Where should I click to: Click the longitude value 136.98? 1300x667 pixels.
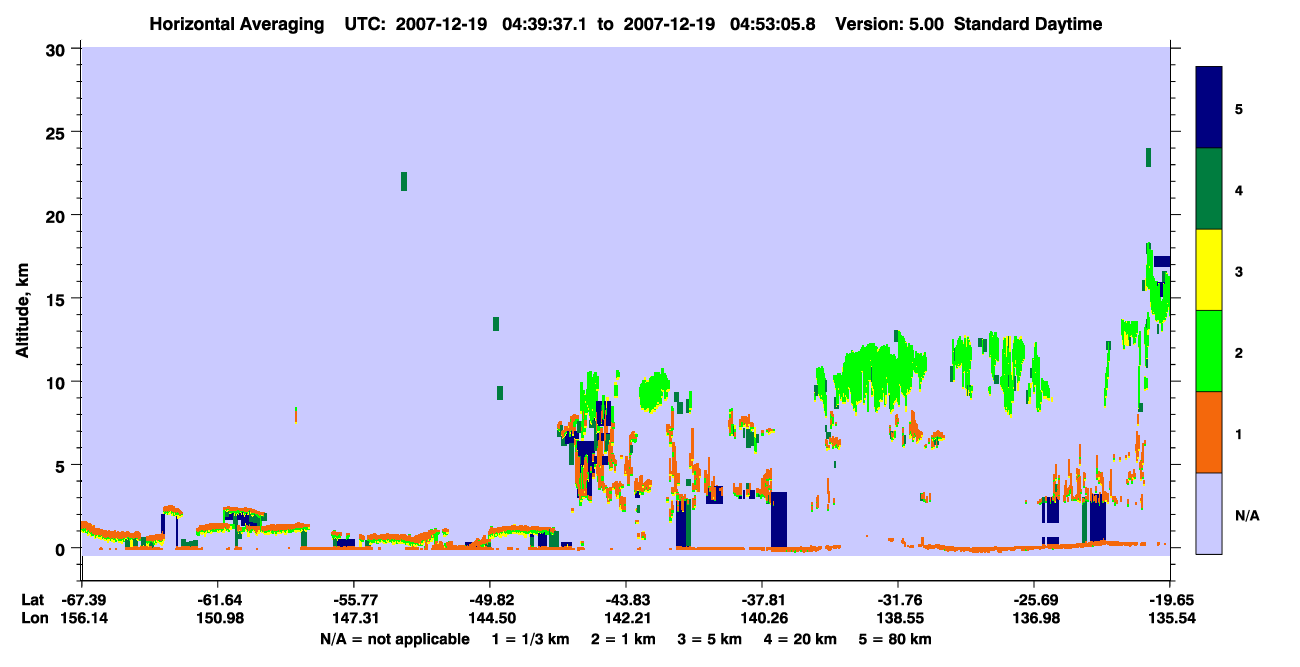point(1034,619)
